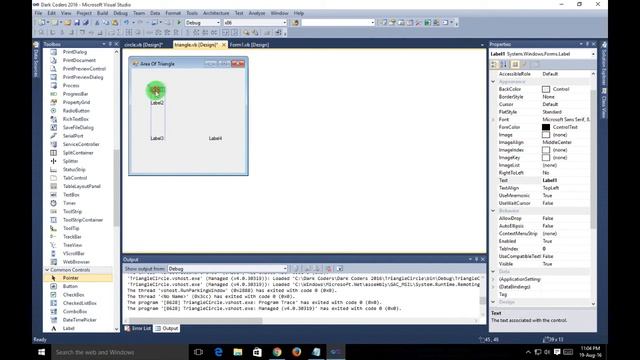Viewport: 640px width, 360px height.
Task: Open Microsoft Edge from taskbar
Action: [218, 352]
